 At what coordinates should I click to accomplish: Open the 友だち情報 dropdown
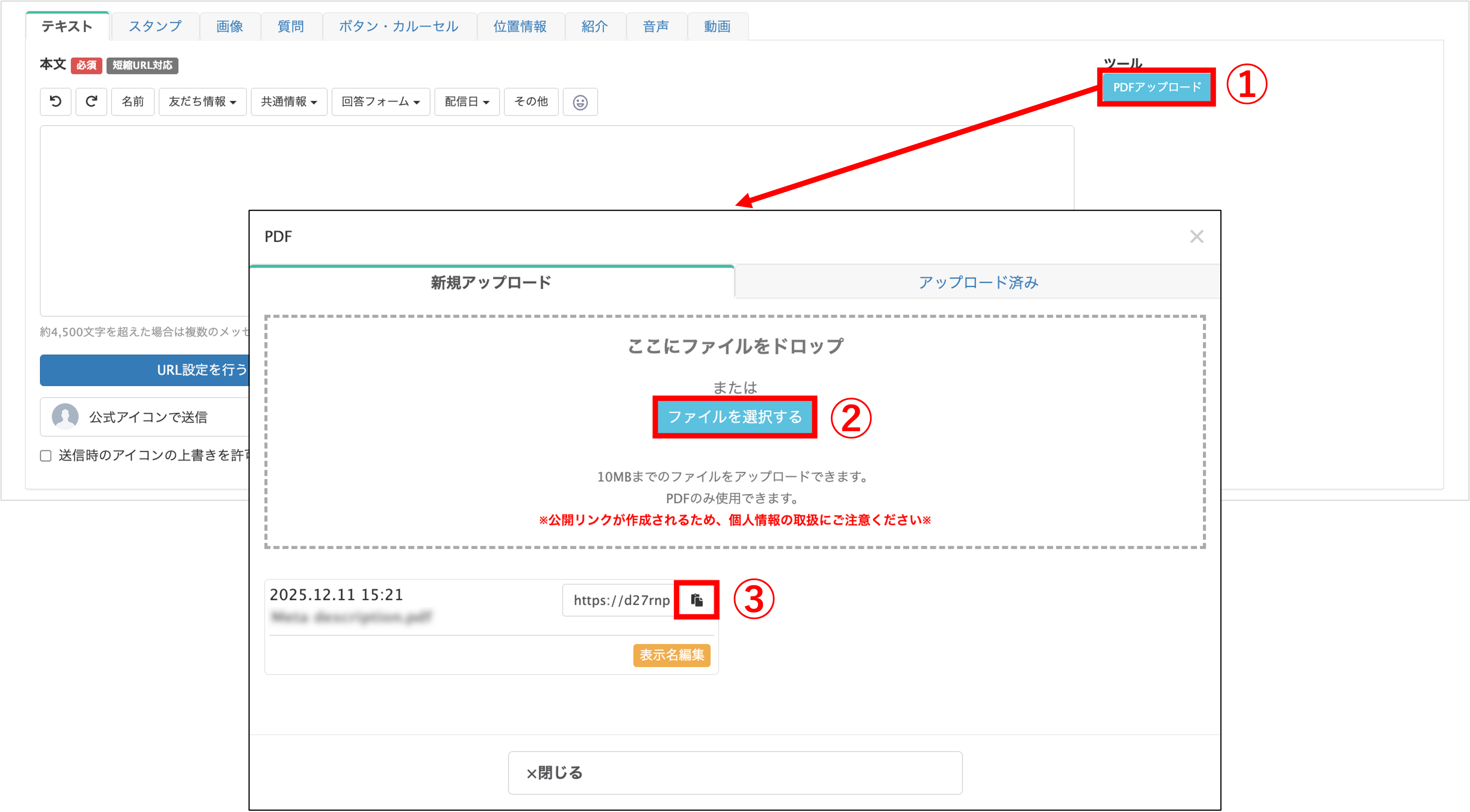point(202,102)
